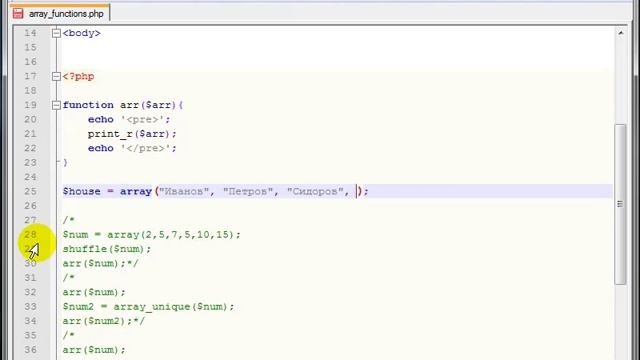Viewport: 640px width, 360px height.
Task: Collapse the <body> fold marker on line 14
Action: [x=56, y=33]
